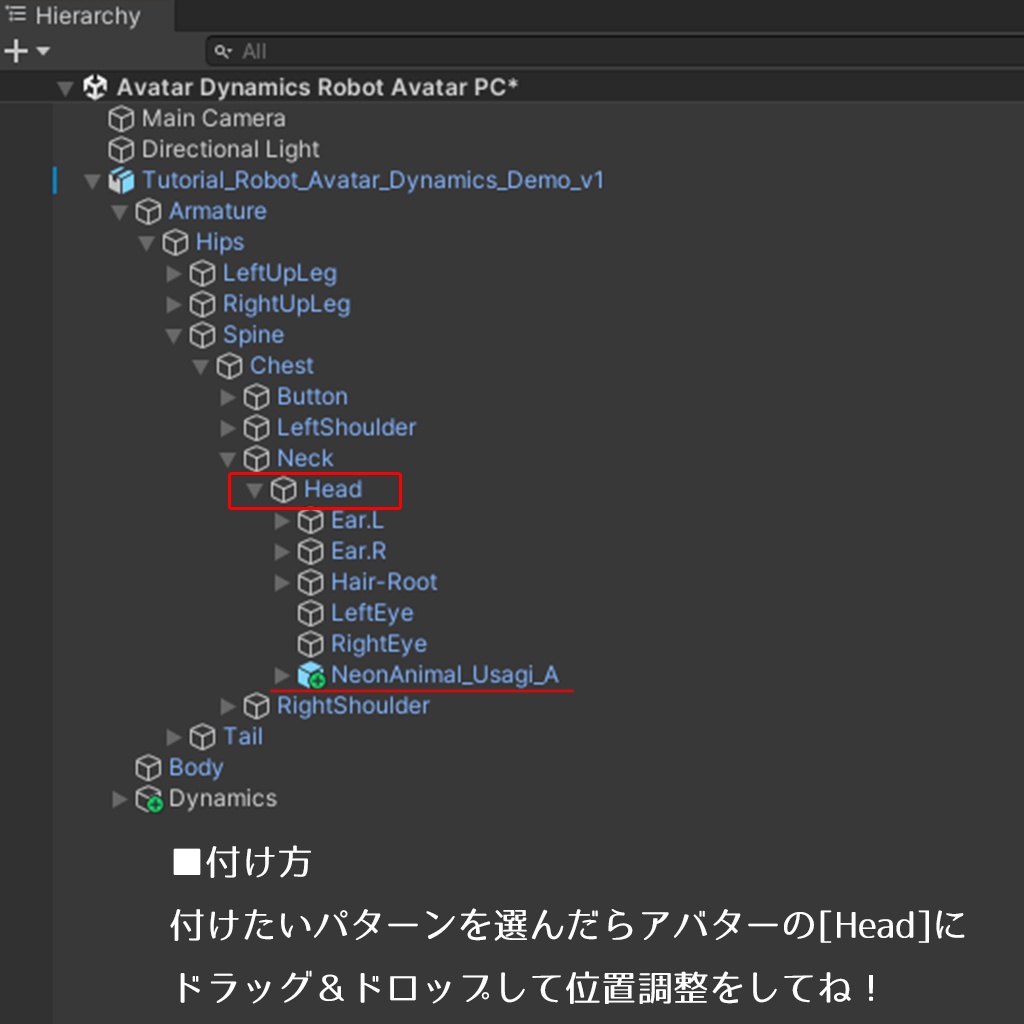Click the Hair-Root cube icon
The image size is (1024, 1024).
point(311,583)
